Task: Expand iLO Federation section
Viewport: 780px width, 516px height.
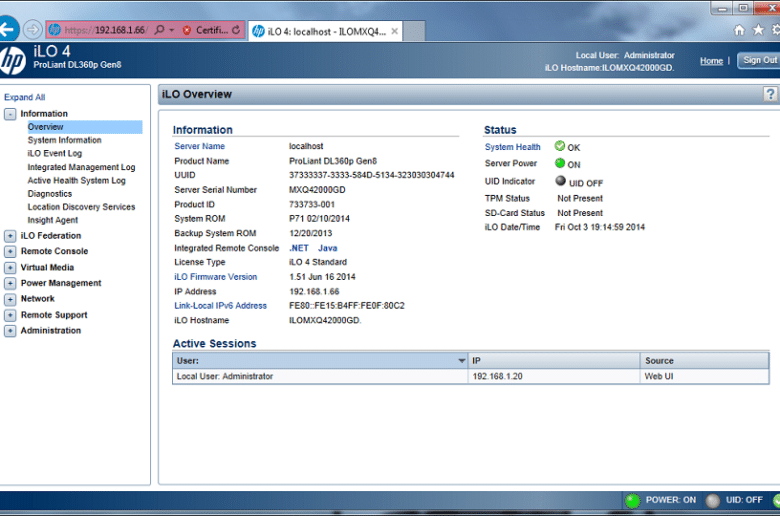Action: pyautogui.click(x=10, y=236)
